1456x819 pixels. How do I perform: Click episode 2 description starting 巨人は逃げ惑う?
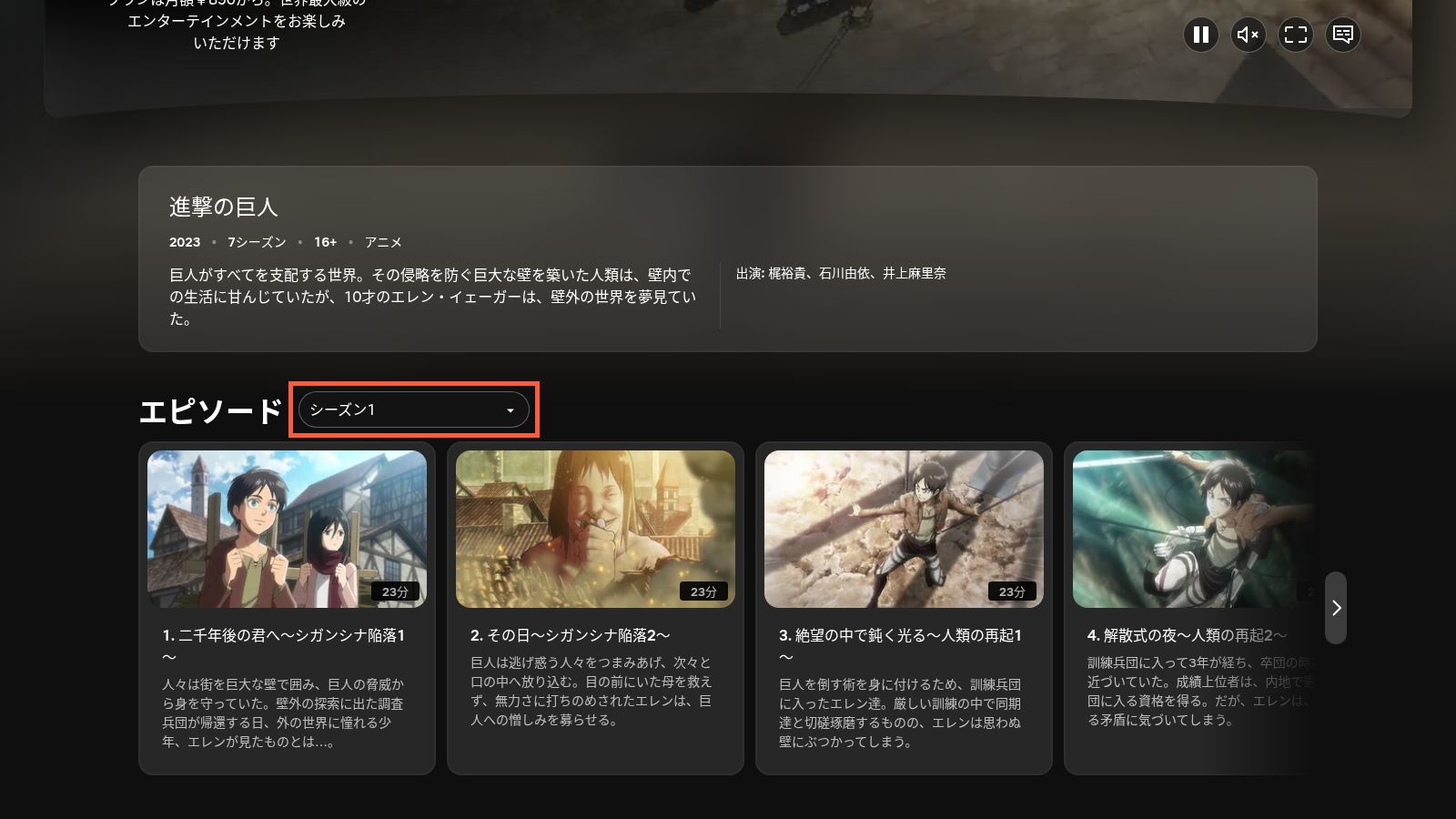tap(591, 692)
